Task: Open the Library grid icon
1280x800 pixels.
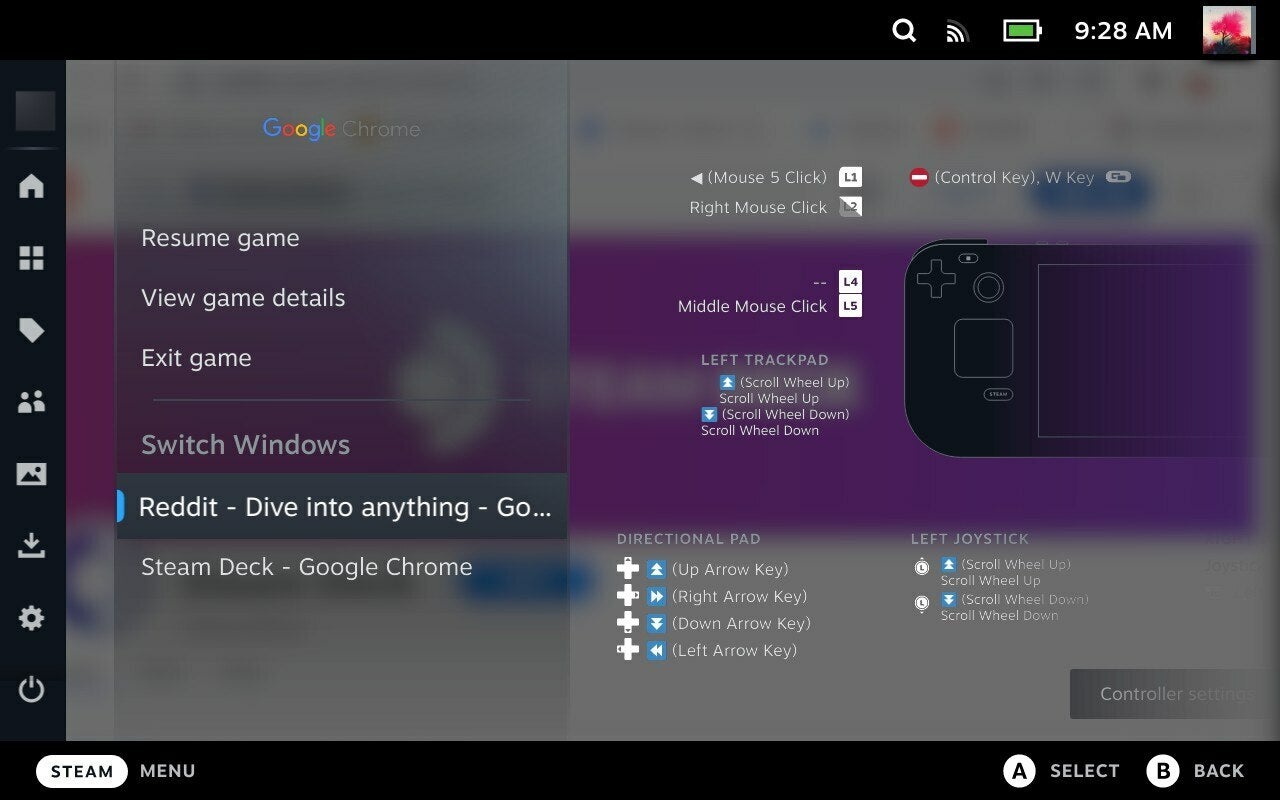Action: coord(32,258)
